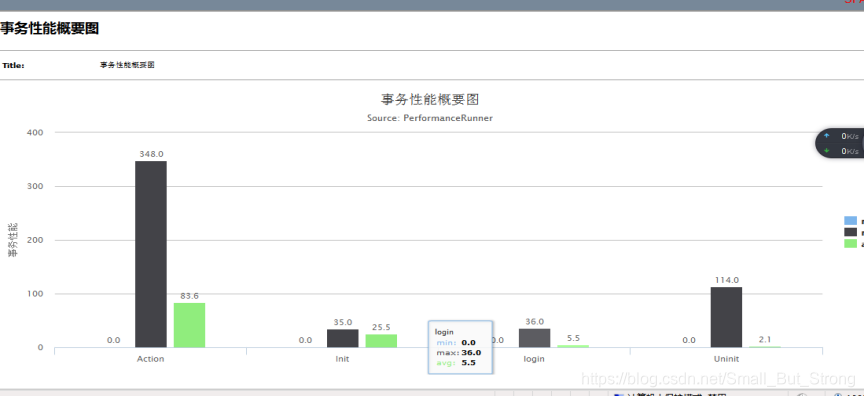
Task: Select the login max bar labeled 36.0
Action: [534, 338]
